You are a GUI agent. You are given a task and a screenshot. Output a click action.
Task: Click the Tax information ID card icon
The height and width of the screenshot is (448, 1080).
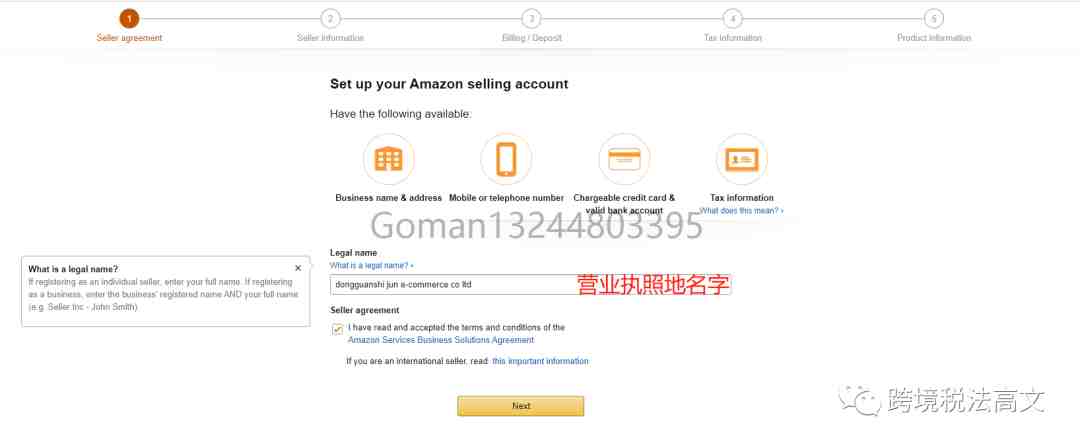click(742, 159)
